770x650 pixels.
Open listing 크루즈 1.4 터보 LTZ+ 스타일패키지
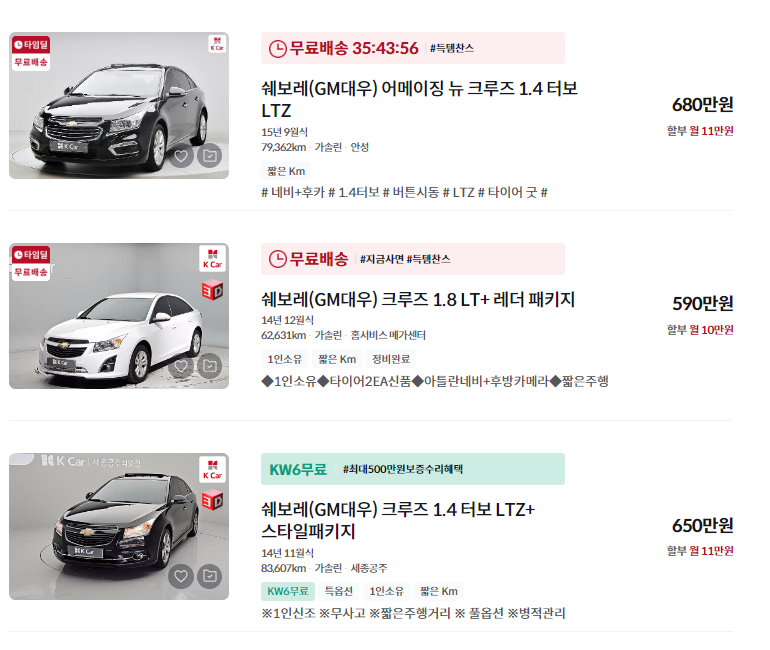pyautogui.click(x=398, y=520)
